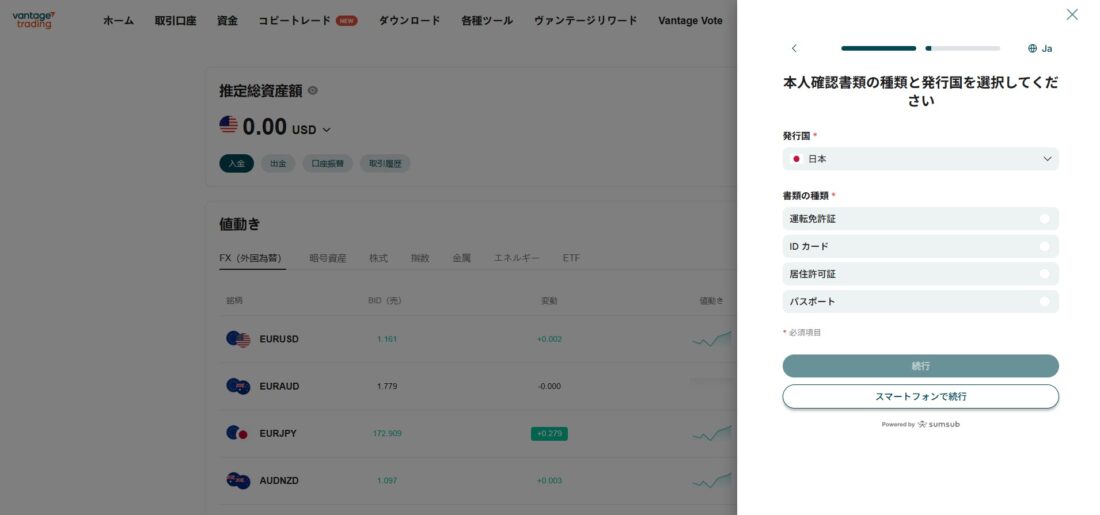Select the パスポート radio option
1100x515 pixels.
[x=1044, y=301]
